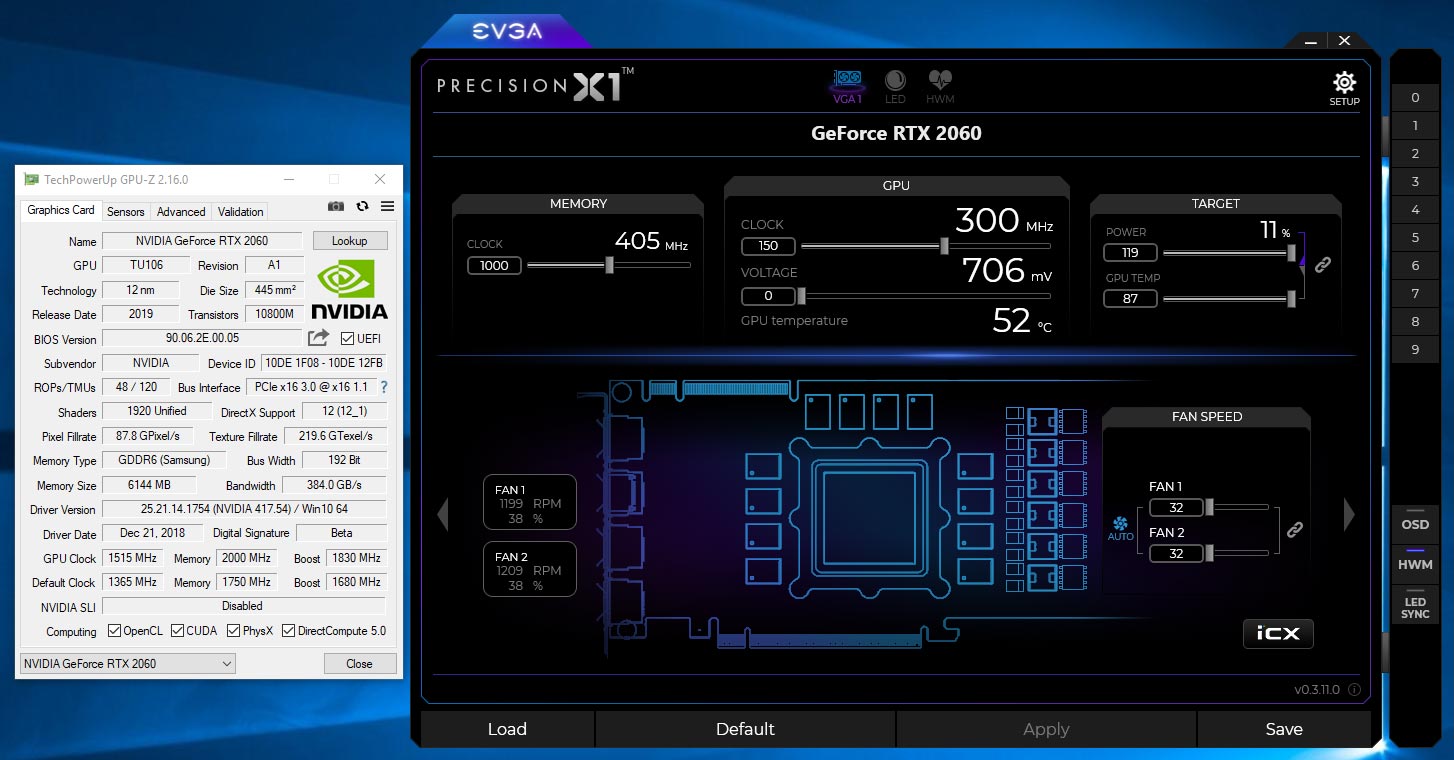Click the GPU temp target field 87
This screenshot has width=1454, height=760.
coord(1130,298)
